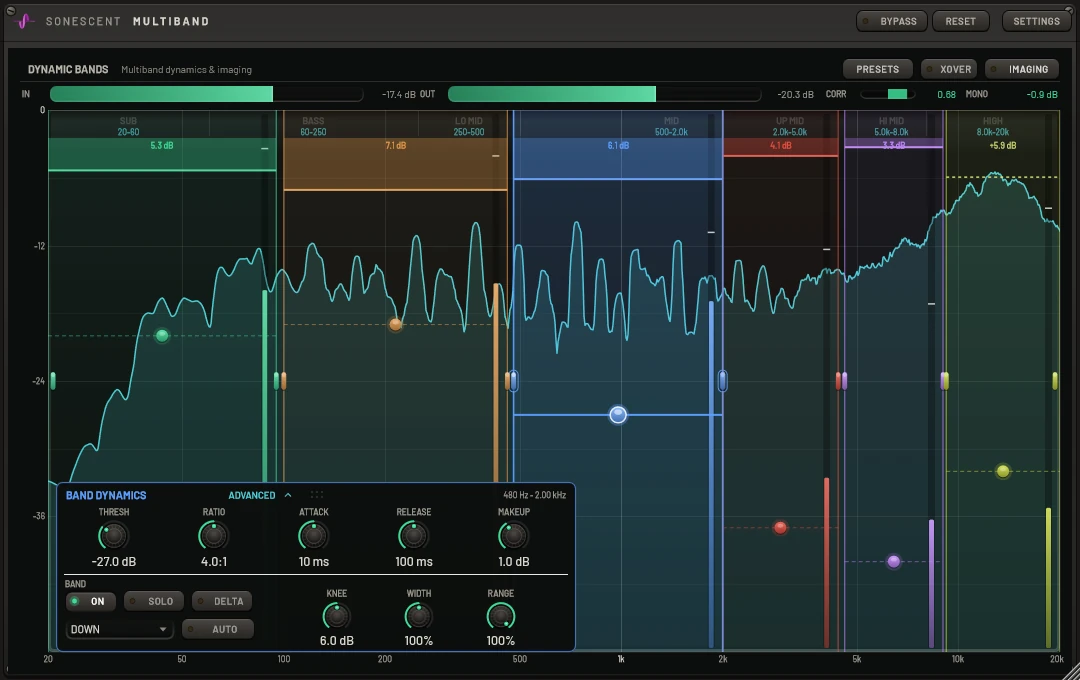The image size is (1080, 680).
Task: Click the CORR correlation meter
Action: tap(888, 94)
